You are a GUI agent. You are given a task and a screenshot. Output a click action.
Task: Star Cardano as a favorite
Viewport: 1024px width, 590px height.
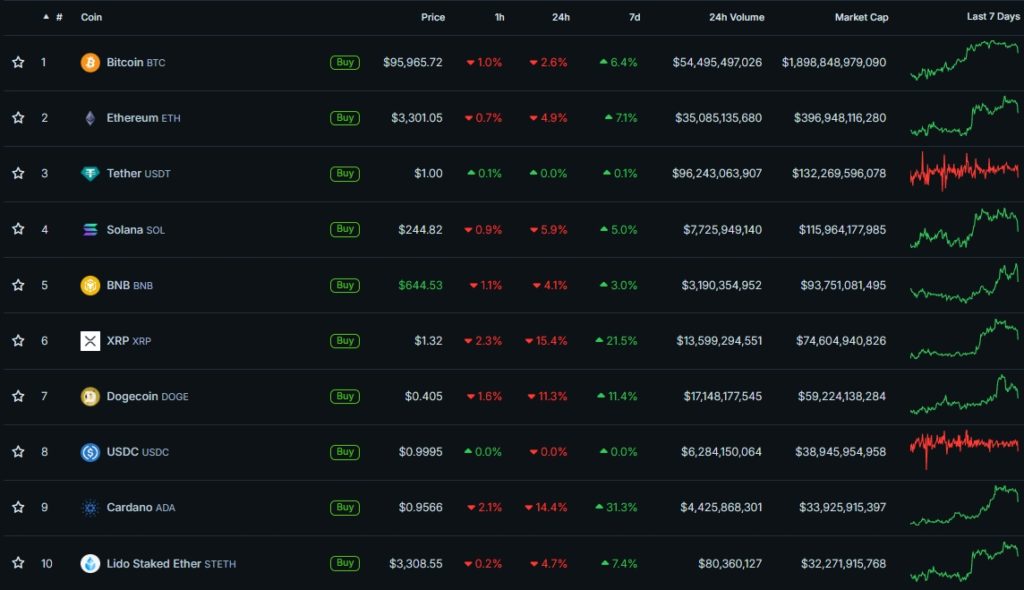coord(18,507)
